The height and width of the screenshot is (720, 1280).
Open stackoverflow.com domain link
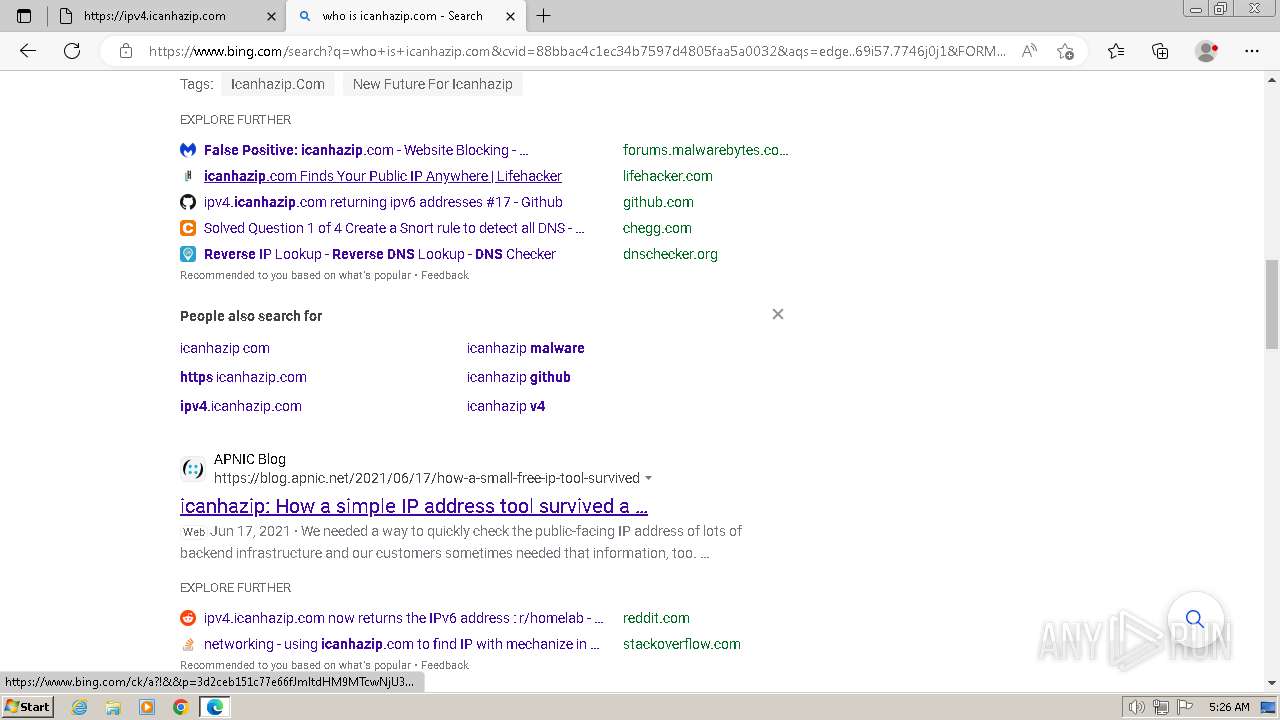[x=682, y=644]
